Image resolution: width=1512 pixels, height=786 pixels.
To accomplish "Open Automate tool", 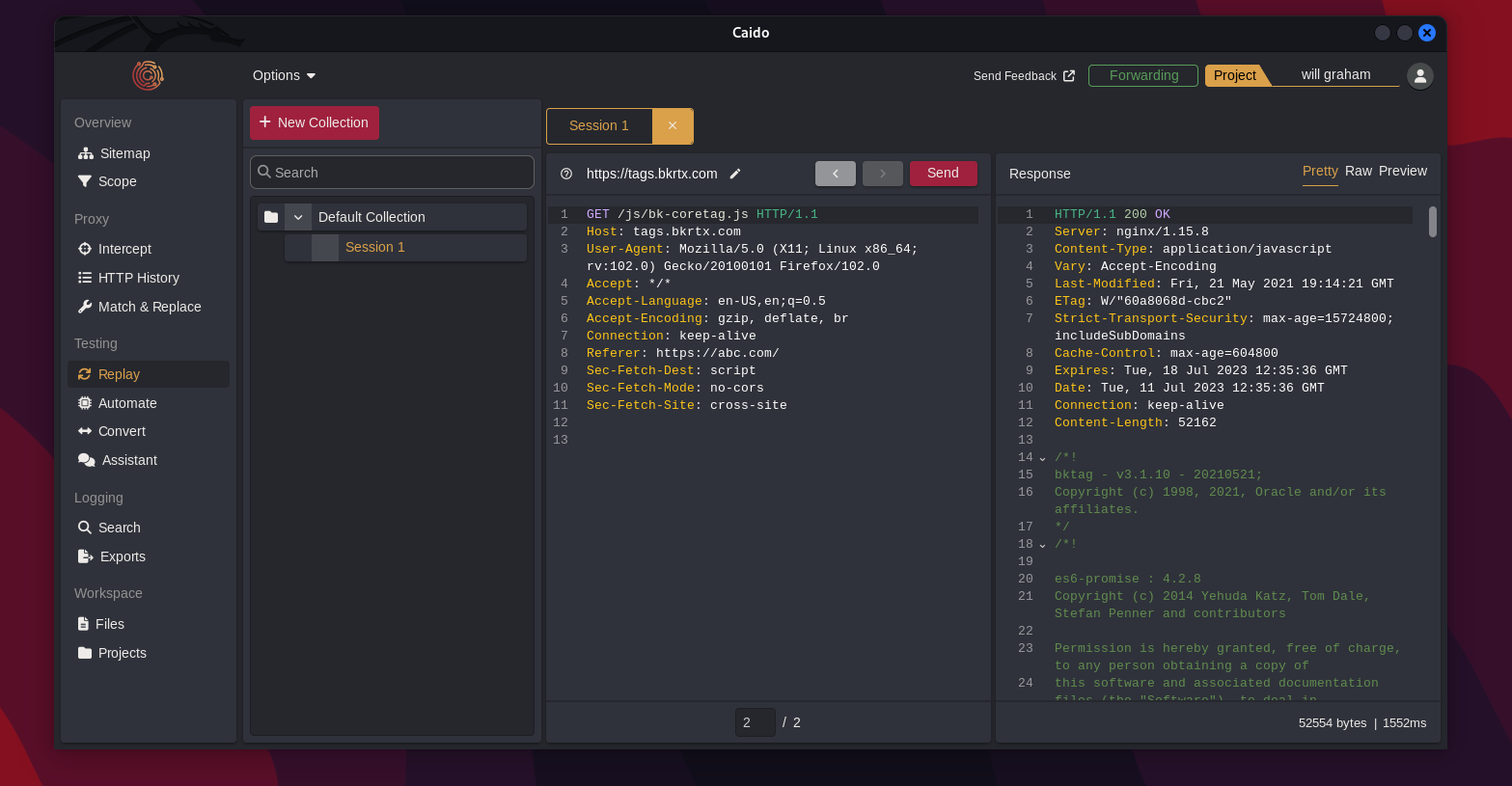I will coord(117,403).
